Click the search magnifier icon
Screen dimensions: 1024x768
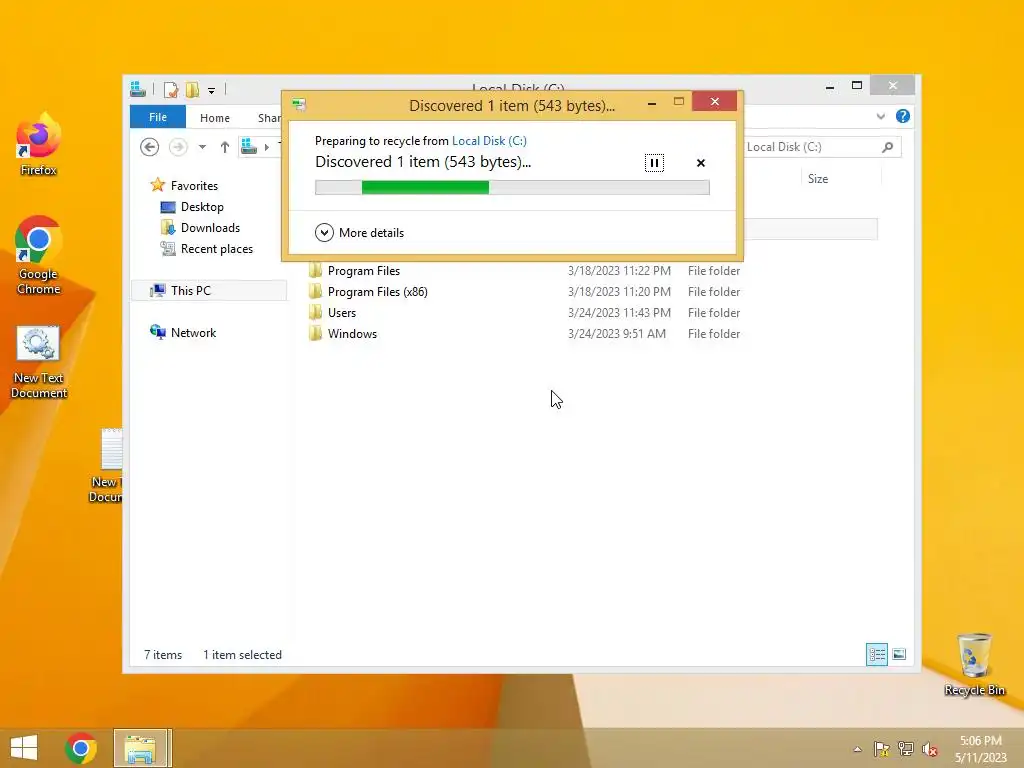887,147
